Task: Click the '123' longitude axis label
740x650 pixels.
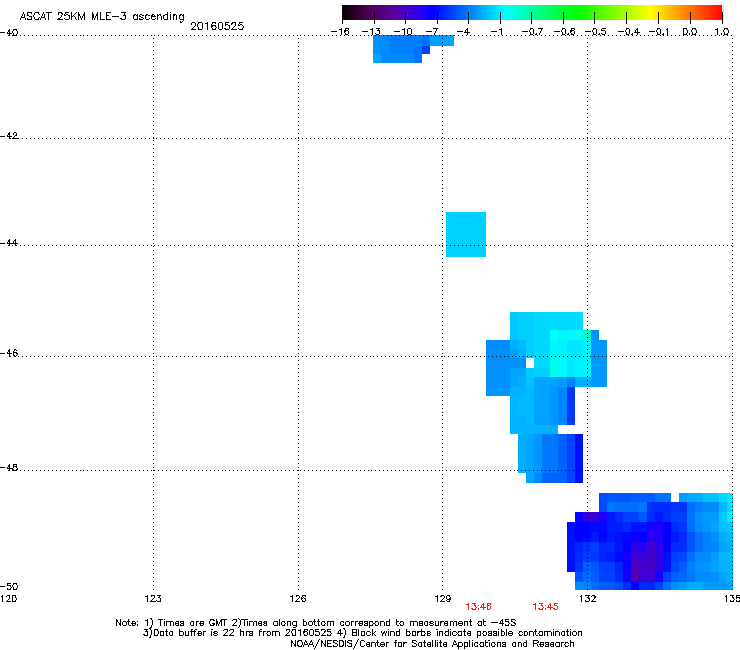Action: click(153, 599)
